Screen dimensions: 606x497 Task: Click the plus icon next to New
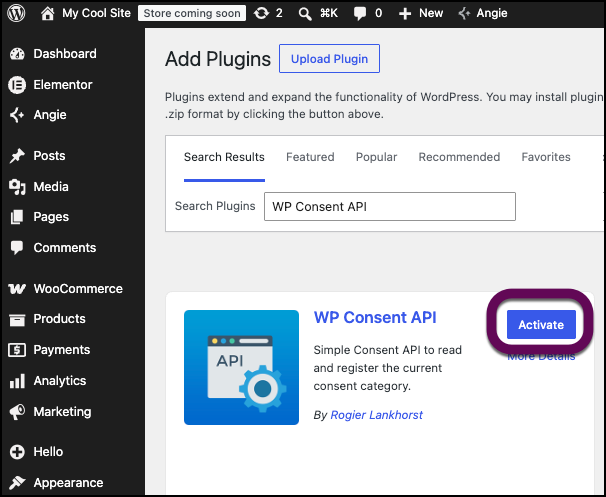point(405,14)
